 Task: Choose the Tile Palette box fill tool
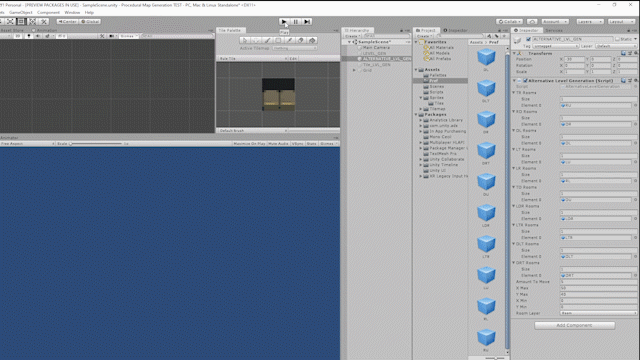pos(278,40)
